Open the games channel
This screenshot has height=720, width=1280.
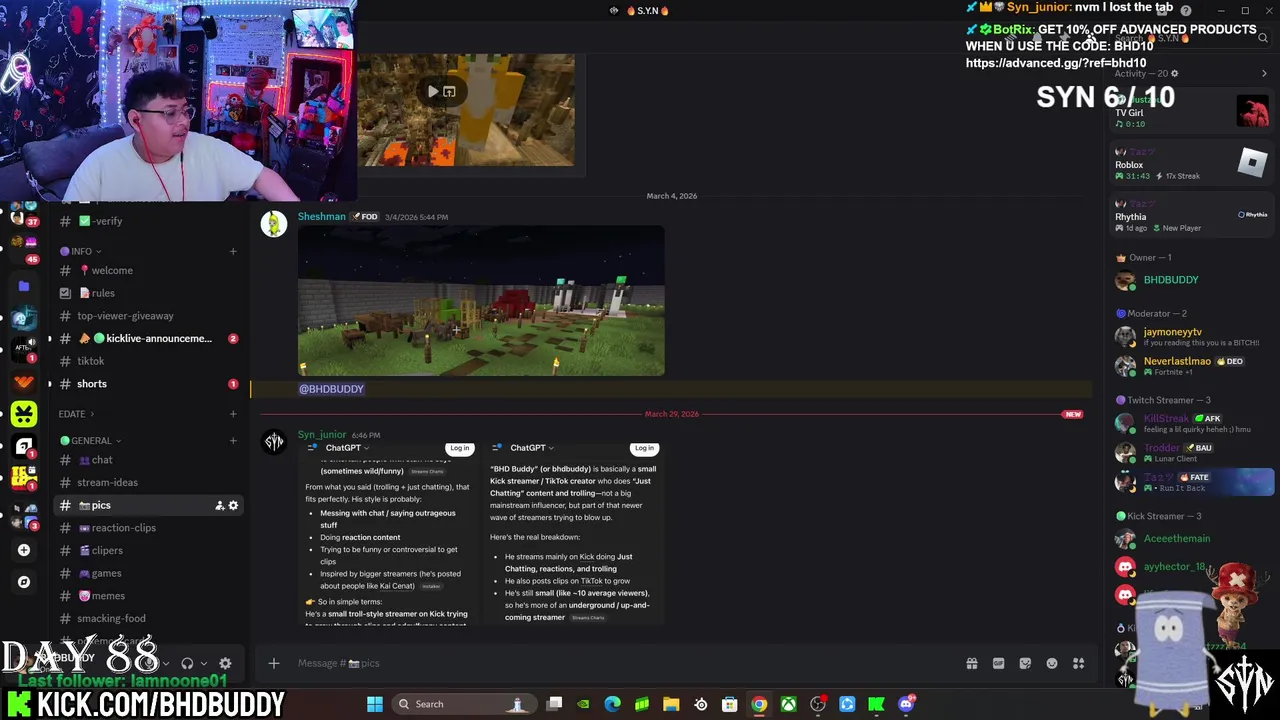coord(148,573)
